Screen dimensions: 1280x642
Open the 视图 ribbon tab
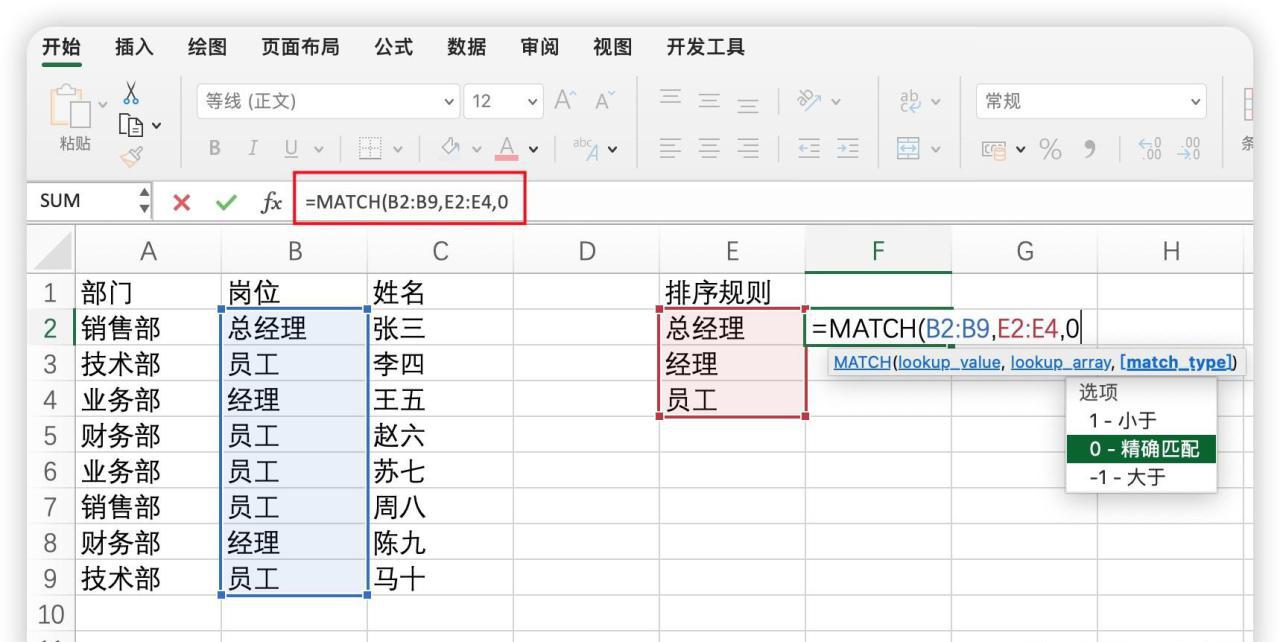click(x=612, y=47)
